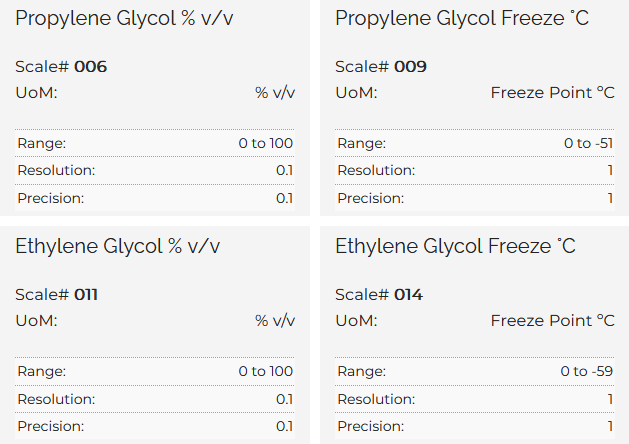Image resolution: width=629 pixels, height=444 pixels.
Task: Select Freeze Point °C unit under scale 014
Action: point(552,321)
